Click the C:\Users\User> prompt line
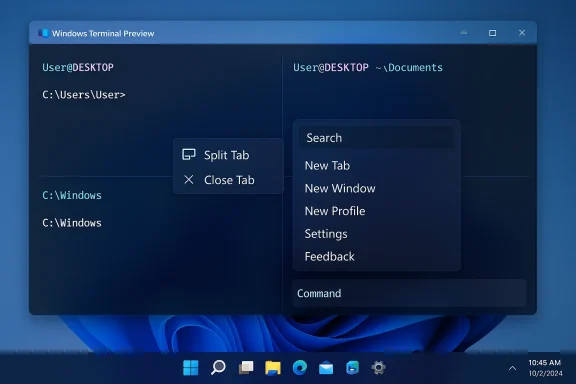The height and width of the screenshot is (384, 576). (x=84, y=95)
